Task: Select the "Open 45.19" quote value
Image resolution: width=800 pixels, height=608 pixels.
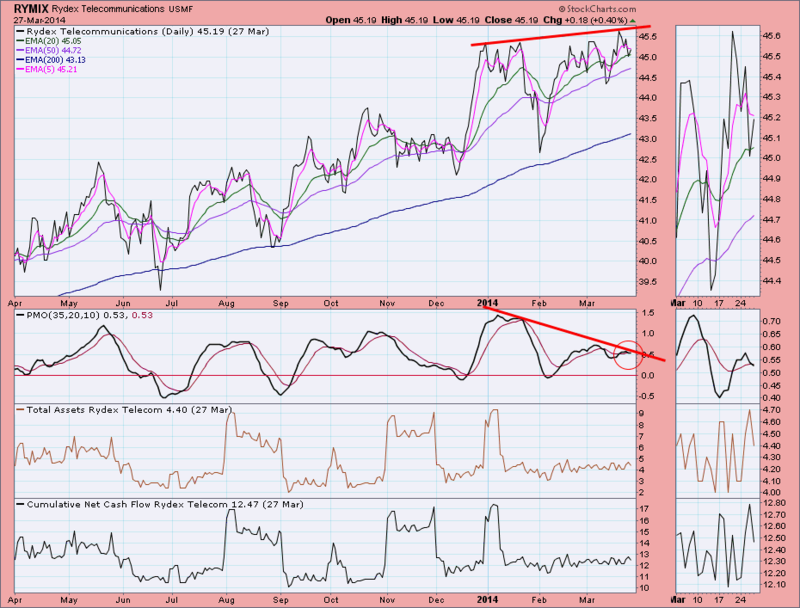Action: pyautogui.click(x=351, y=20)
